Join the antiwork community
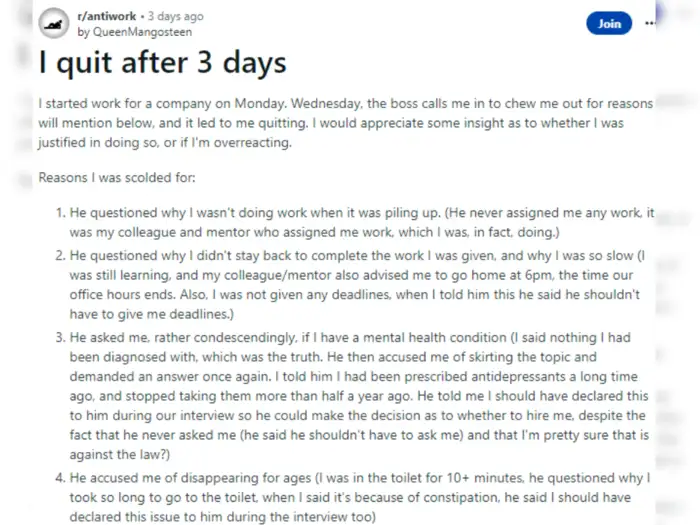 click(x=609, y=24)
